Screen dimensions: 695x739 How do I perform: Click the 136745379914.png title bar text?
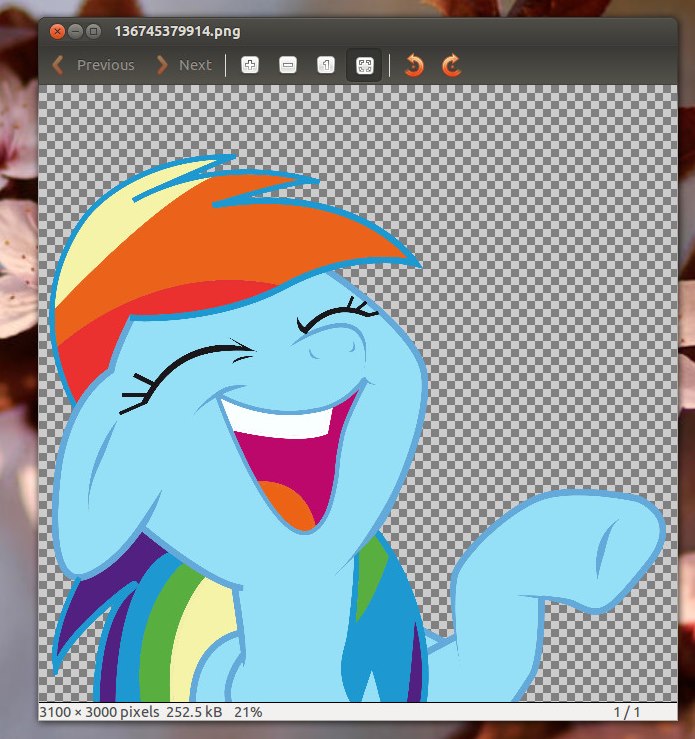pos(177,32)
